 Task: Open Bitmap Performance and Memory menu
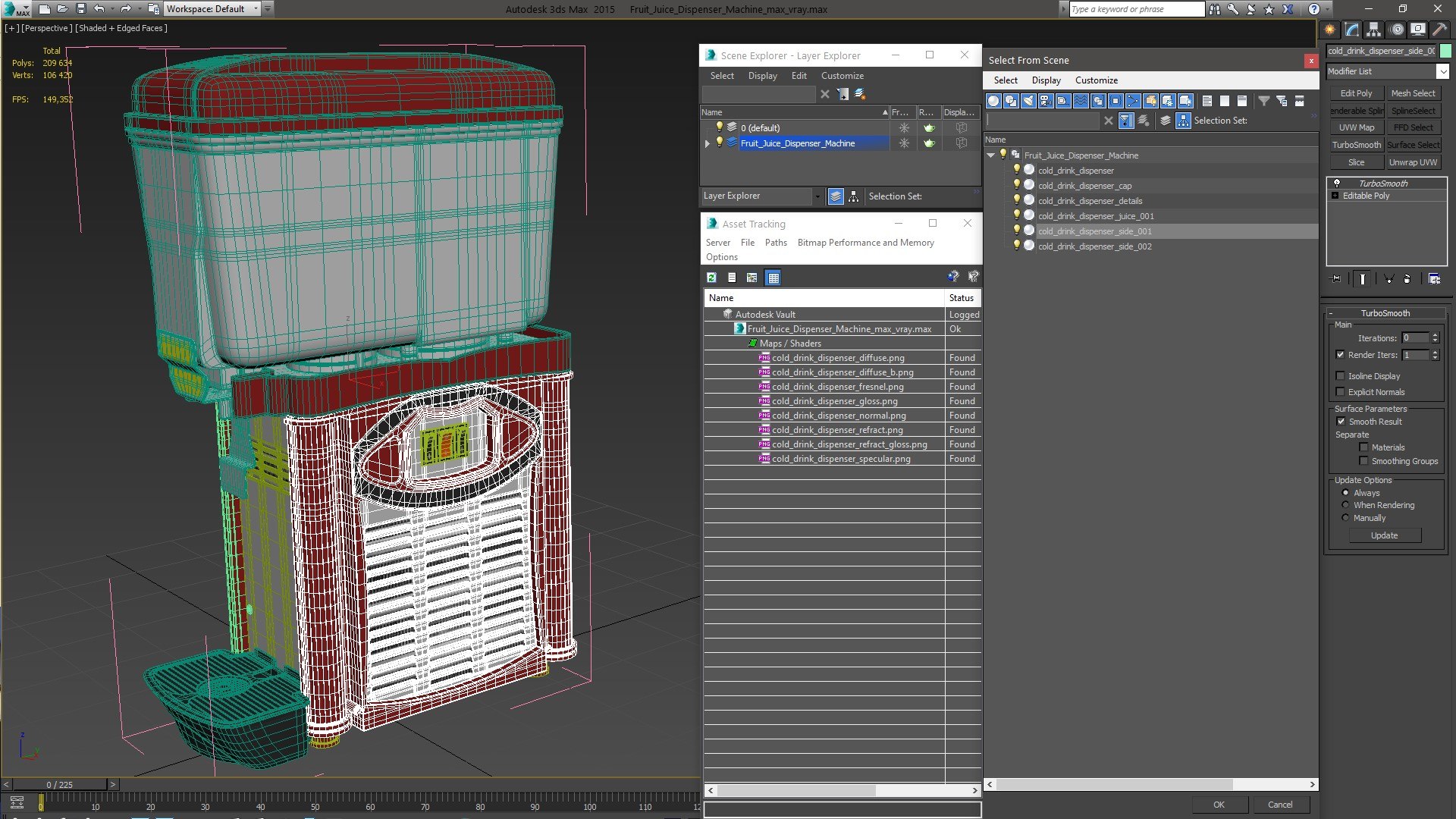pos(865,243)
